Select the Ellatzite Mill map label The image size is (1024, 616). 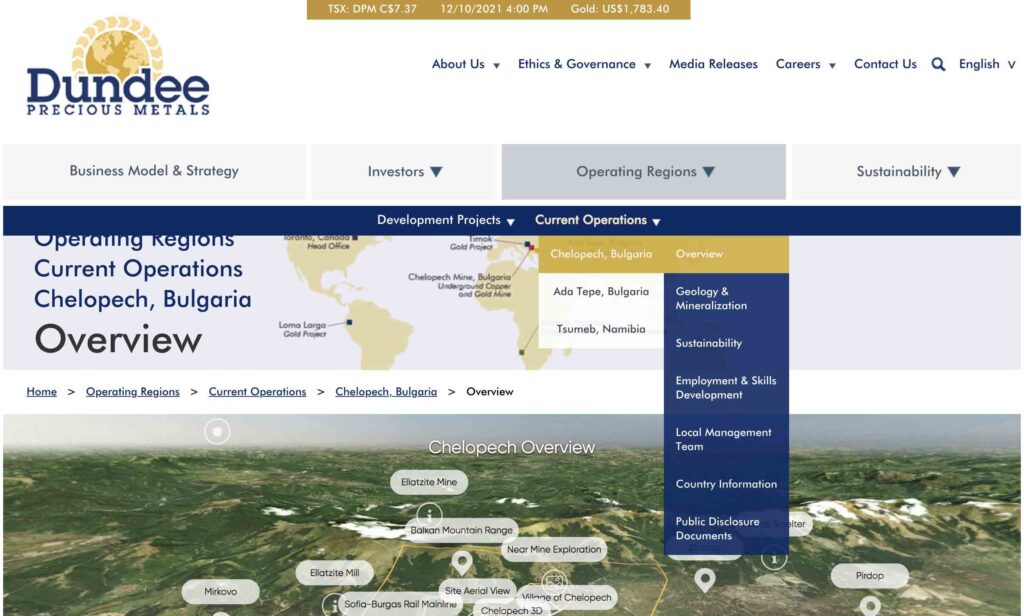(334, 573)
